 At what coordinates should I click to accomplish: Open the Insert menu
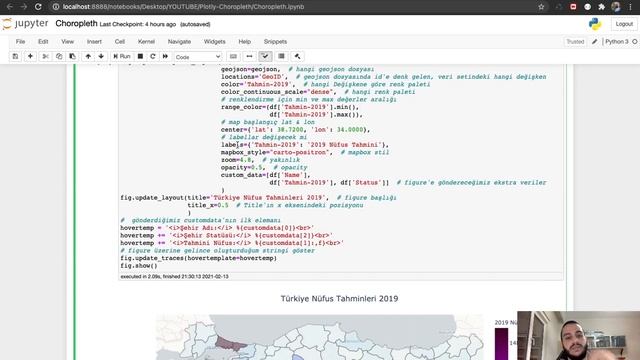click(94, 42)
